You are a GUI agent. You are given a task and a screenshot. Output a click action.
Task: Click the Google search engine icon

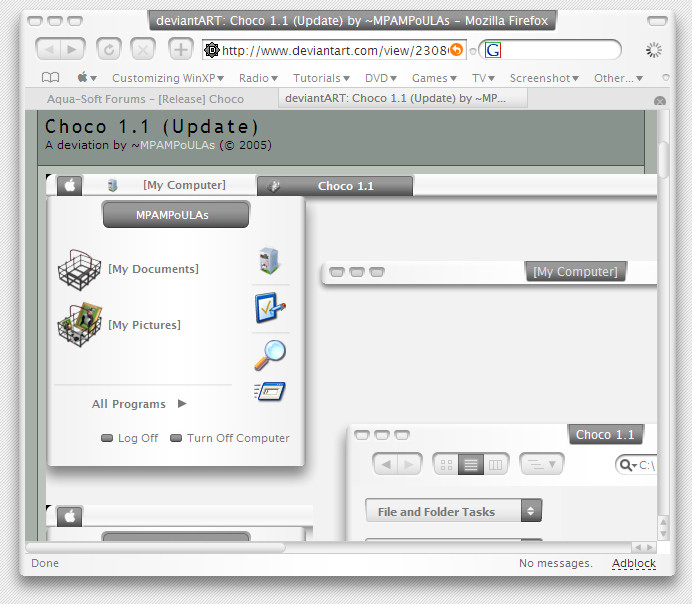[493, 50]
